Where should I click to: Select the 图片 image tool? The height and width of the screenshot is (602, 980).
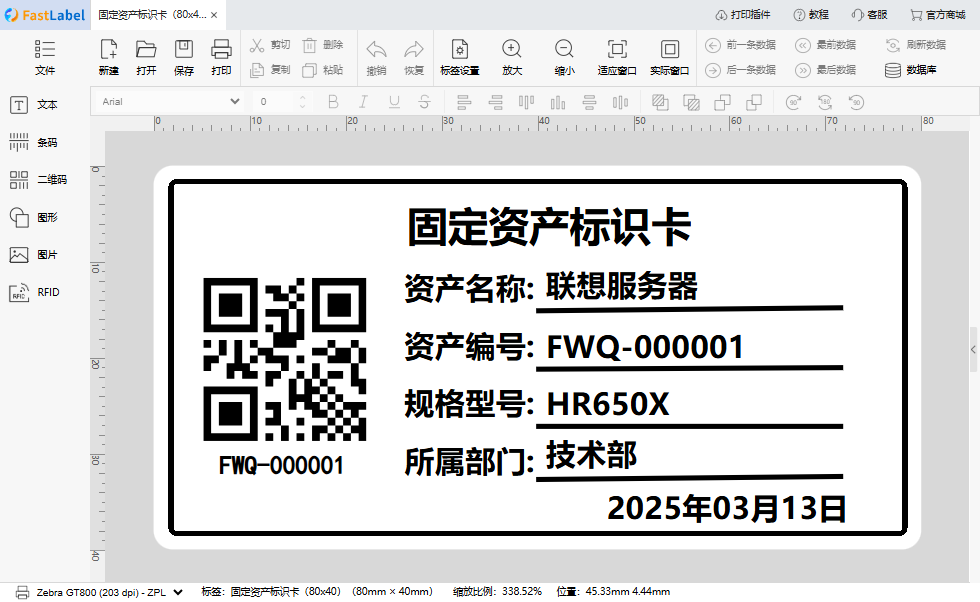click(34, 255)
